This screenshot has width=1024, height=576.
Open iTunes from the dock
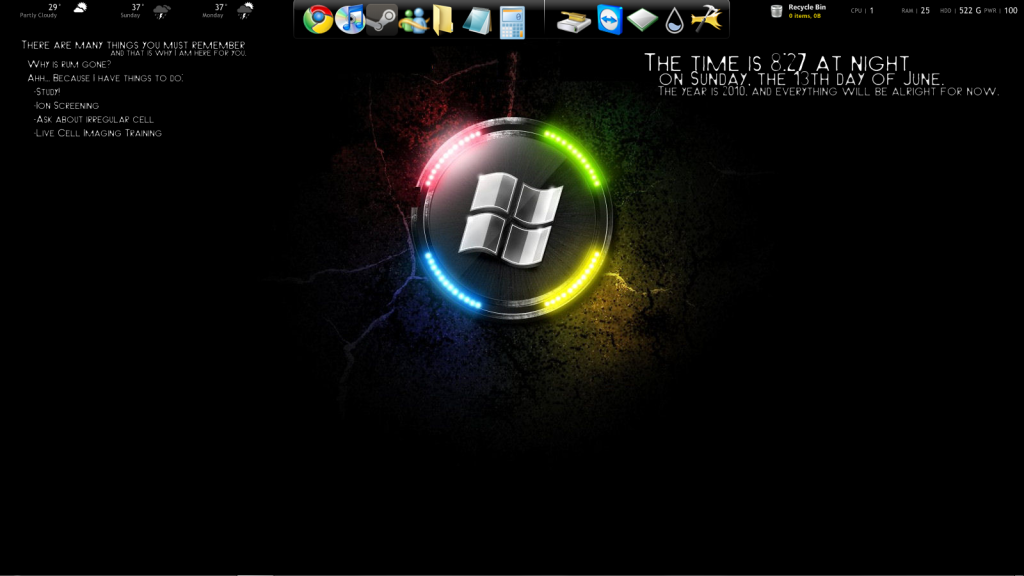click(350, 20)
